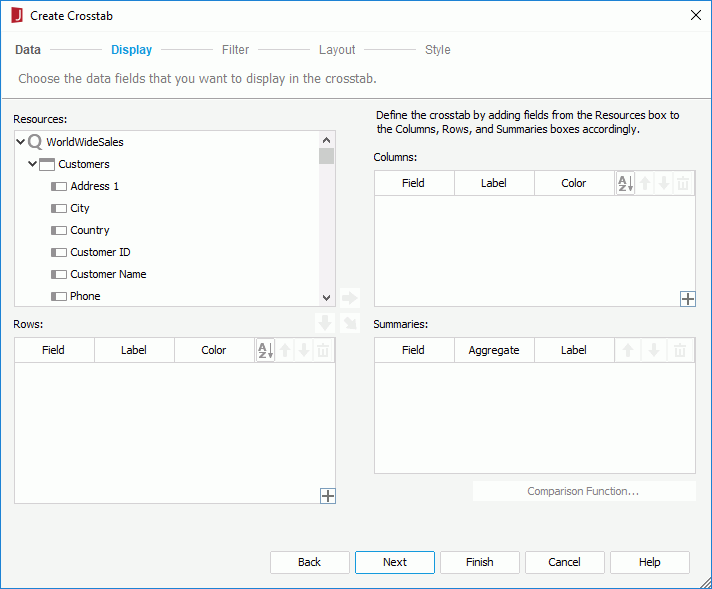
Task: Click the delete trash icon in Summaries box
Action: [x=680, y=350]
